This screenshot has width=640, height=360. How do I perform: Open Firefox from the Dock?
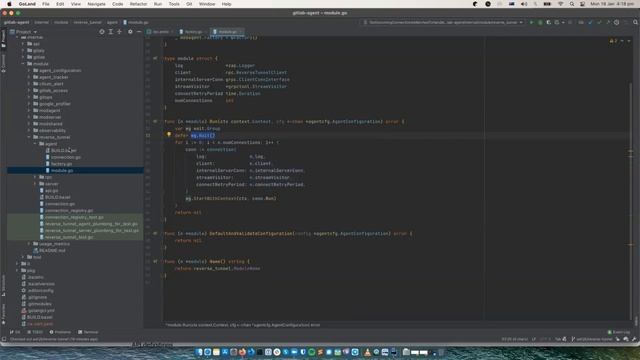[x=242, y=352]
